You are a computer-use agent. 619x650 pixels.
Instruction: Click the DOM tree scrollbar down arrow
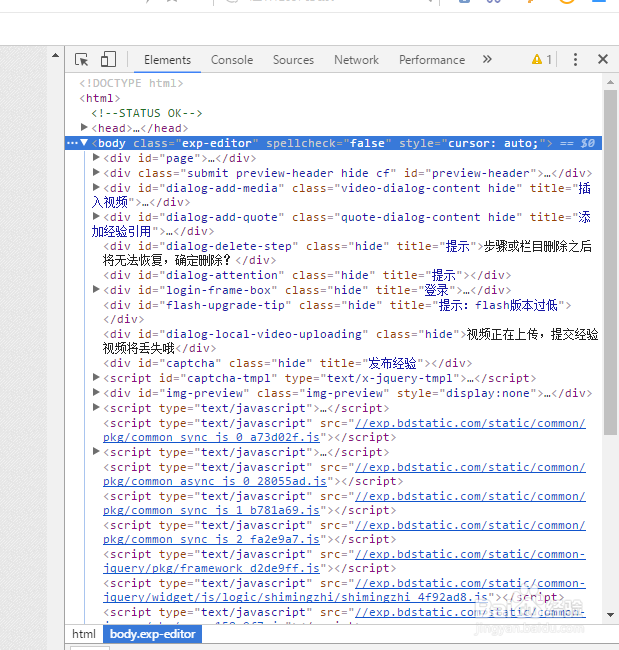610,615
